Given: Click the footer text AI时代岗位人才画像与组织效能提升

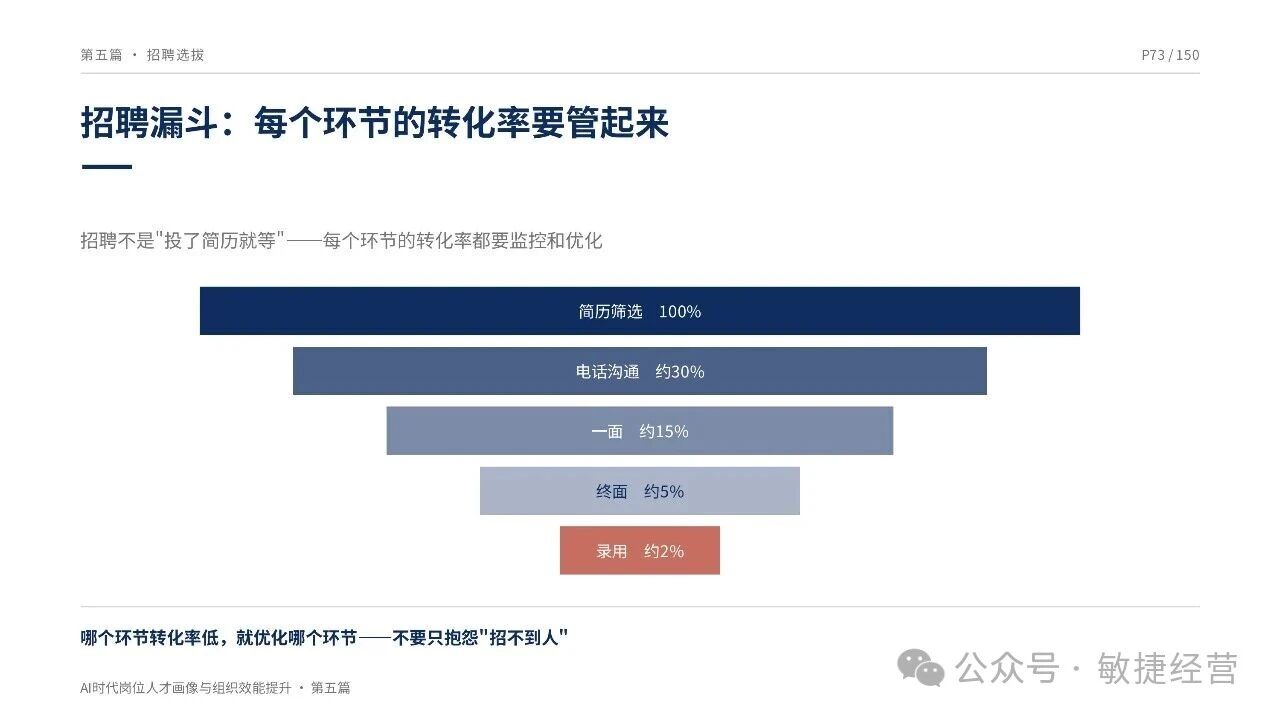Looking at the screenshot, I should click(x=185, y=688).
